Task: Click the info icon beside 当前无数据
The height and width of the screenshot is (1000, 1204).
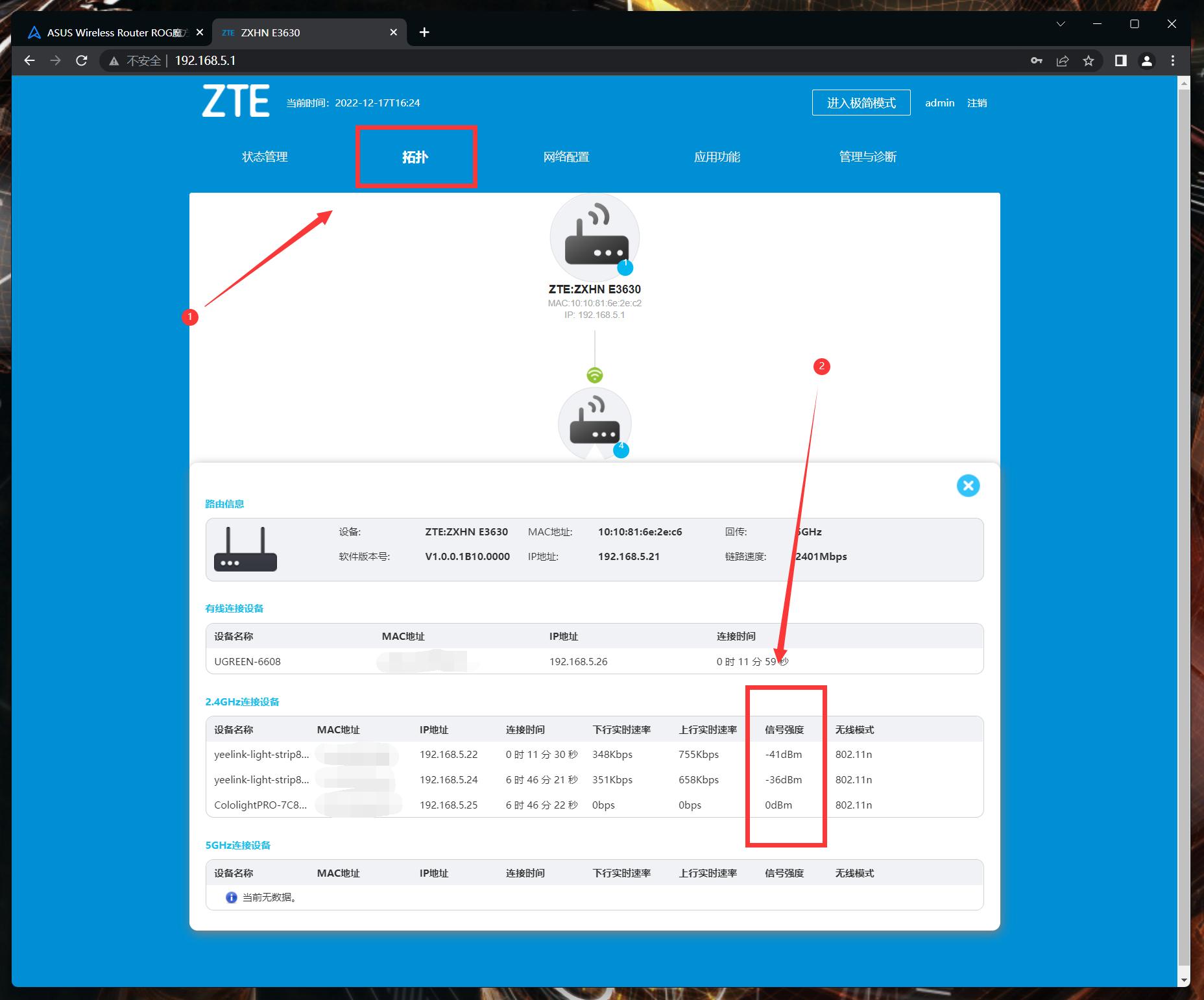Action: (231, 897)
